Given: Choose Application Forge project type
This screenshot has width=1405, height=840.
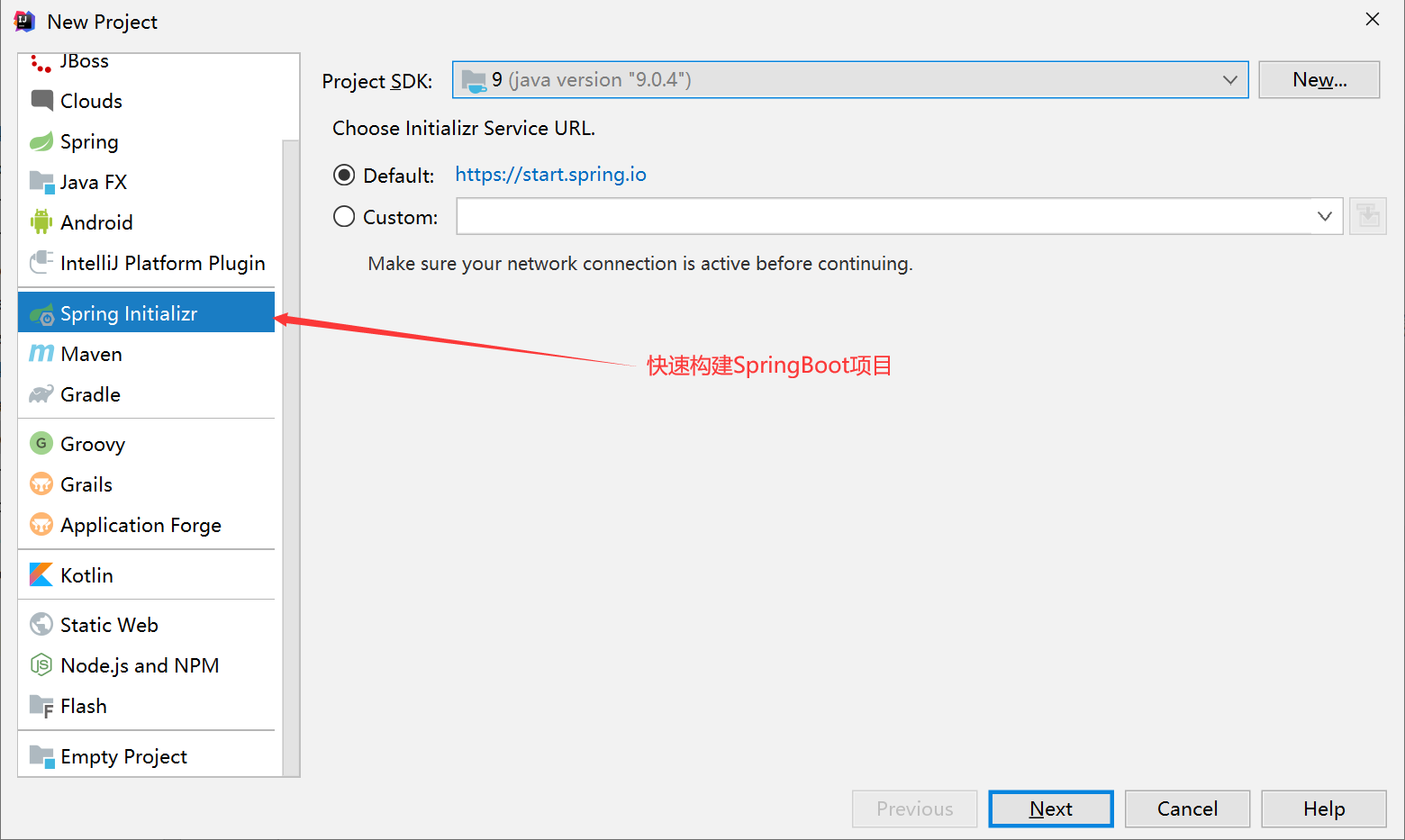Looking at the screenshot, I should pos(146,525).
